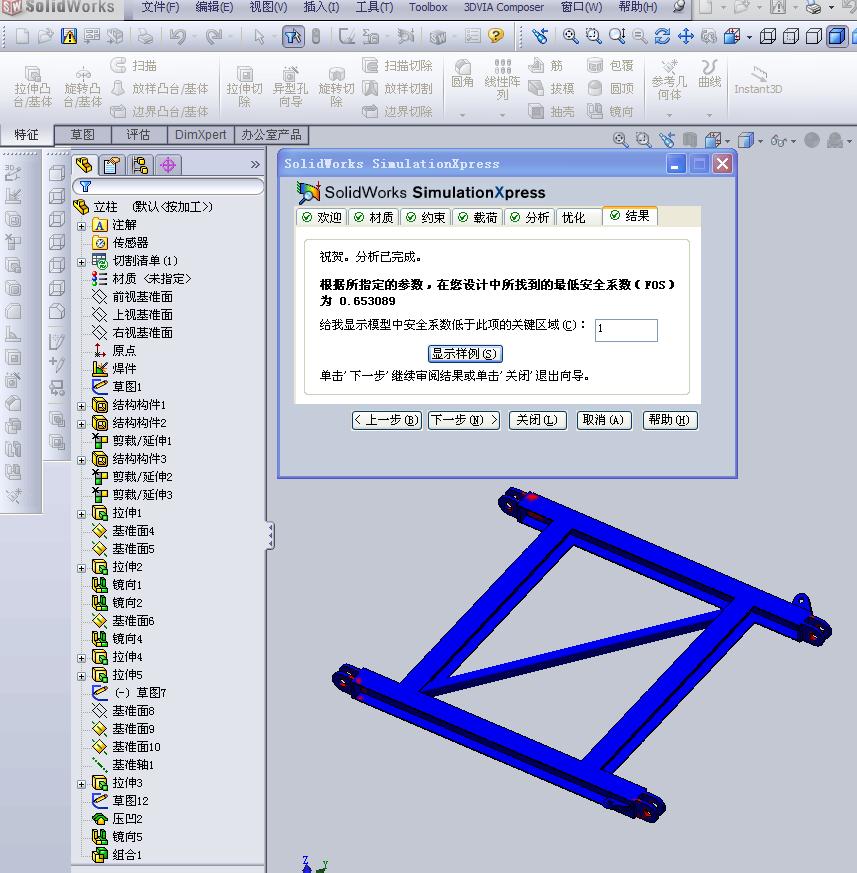Select 组合1 in feature tree

(x=117, y=855)
